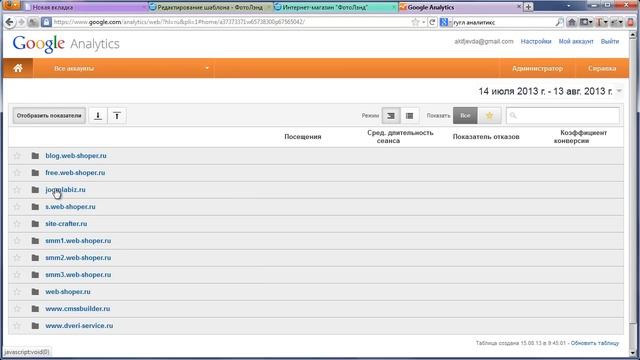Switch to hierarchical tree view mode
Screen dimensions: 640x360
tap(391, 116)
